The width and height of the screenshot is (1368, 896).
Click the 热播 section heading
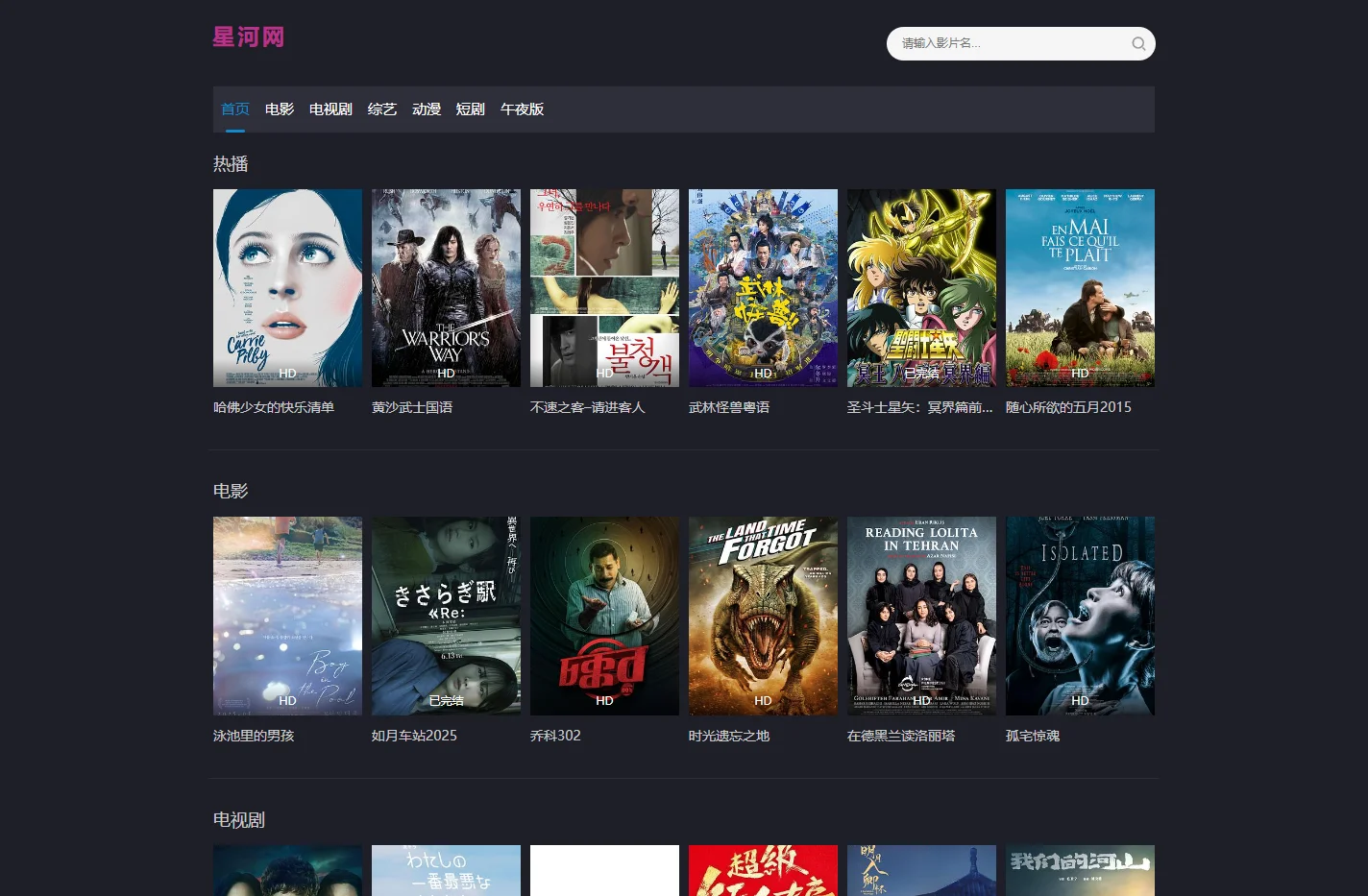[x=231, y=164]
